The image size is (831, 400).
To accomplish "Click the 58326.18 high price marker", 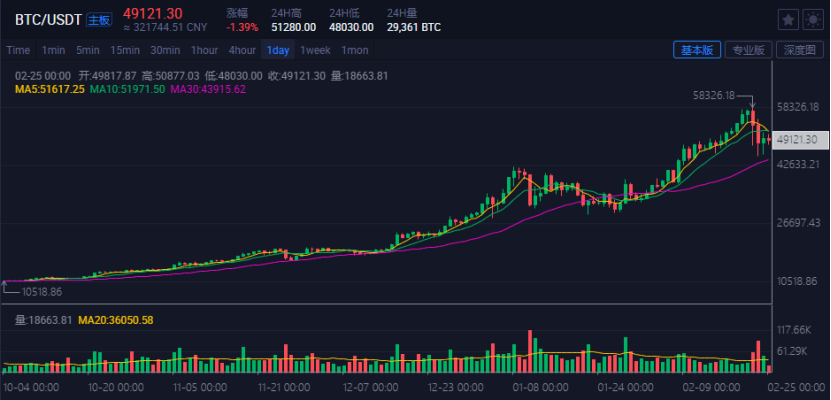I will pyautogui.click(x=713, y=95).
